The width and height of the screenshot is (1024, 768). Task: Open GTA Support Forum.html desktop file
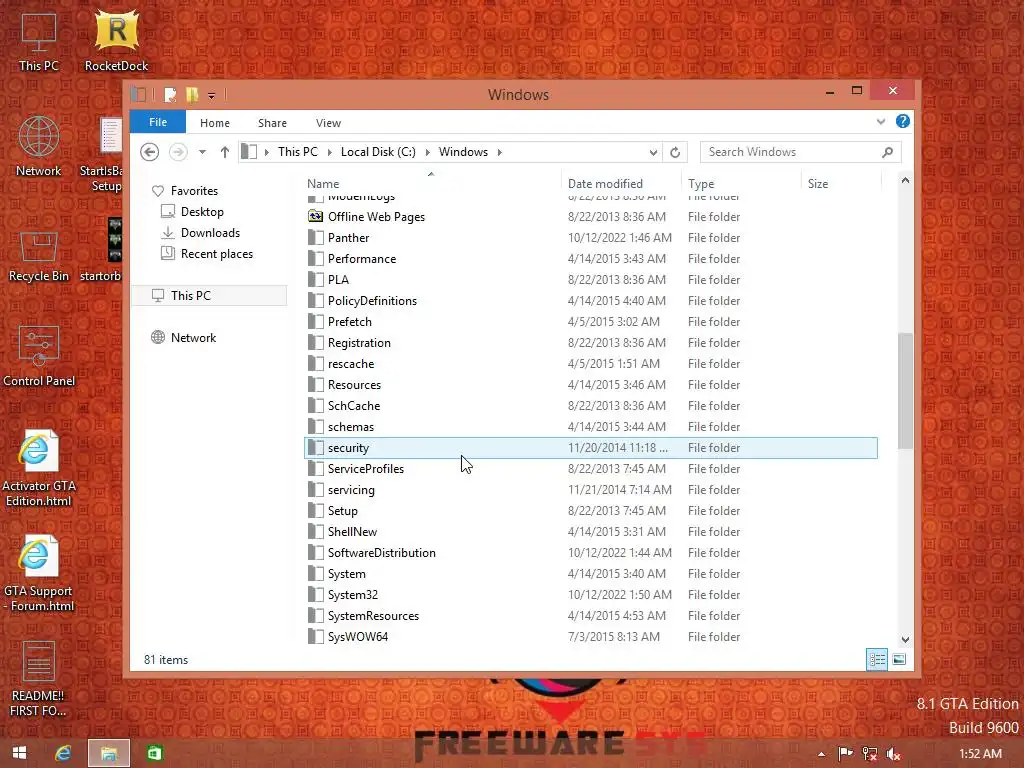(39, 573)
